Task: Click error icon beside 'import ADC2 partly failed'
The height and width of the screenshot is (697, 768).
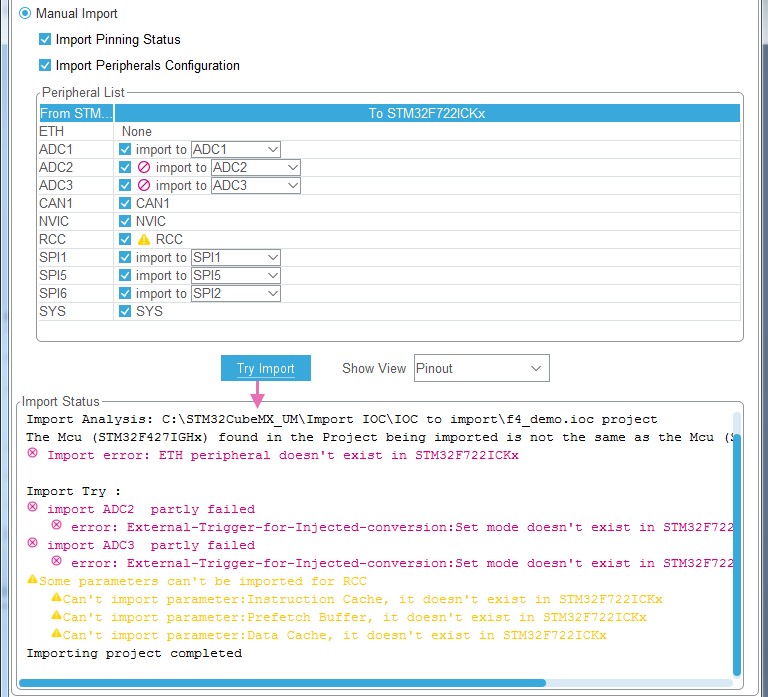Action: tap(32, 507)
